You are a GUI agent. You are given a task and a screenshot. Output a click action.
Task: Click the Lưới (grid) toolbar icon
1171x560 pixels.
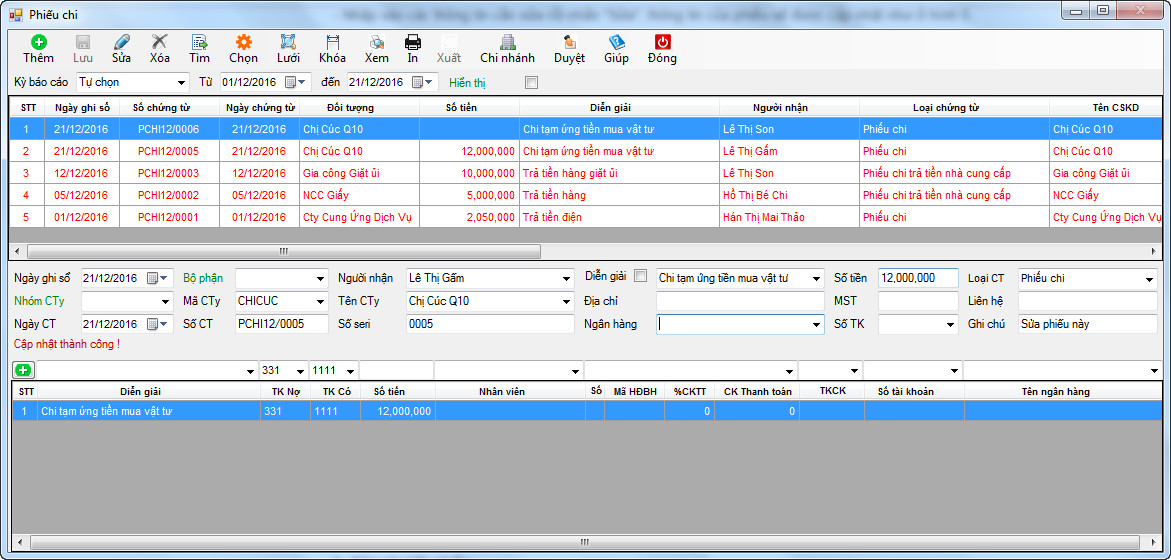click(288, 43)
